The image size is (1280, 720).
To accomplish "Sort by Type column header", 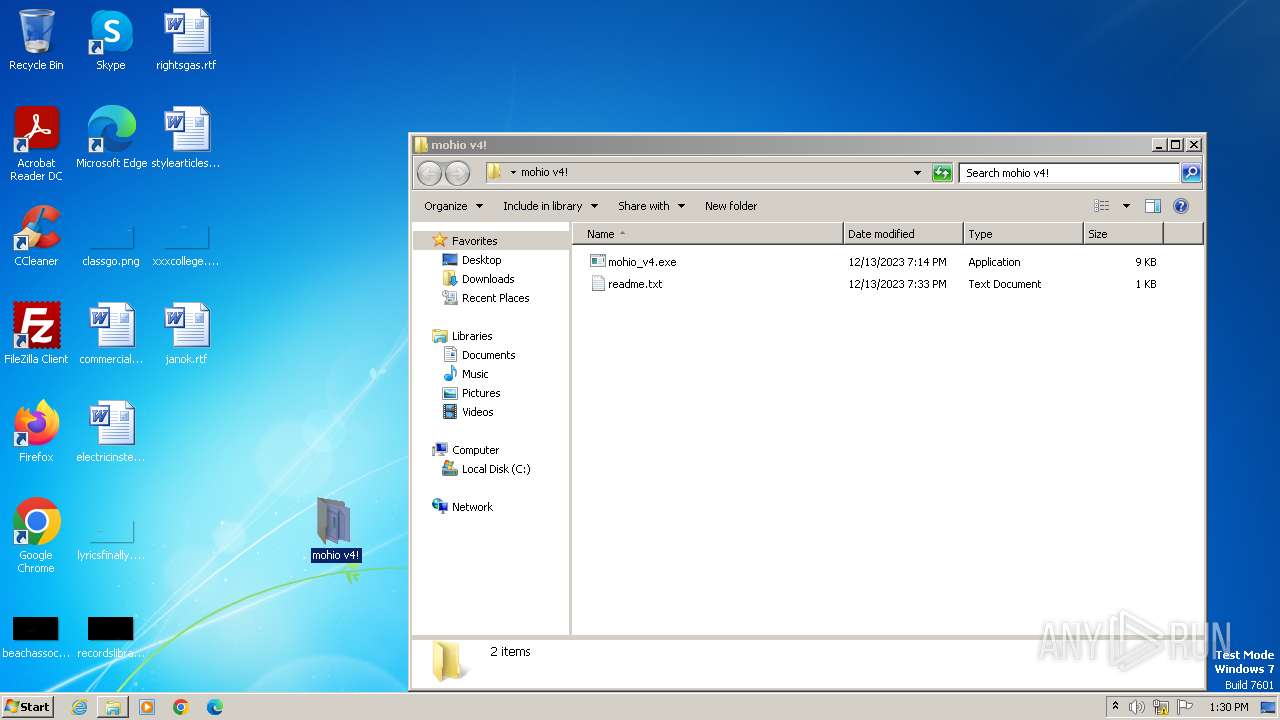I will click(x=1023, y=234).
